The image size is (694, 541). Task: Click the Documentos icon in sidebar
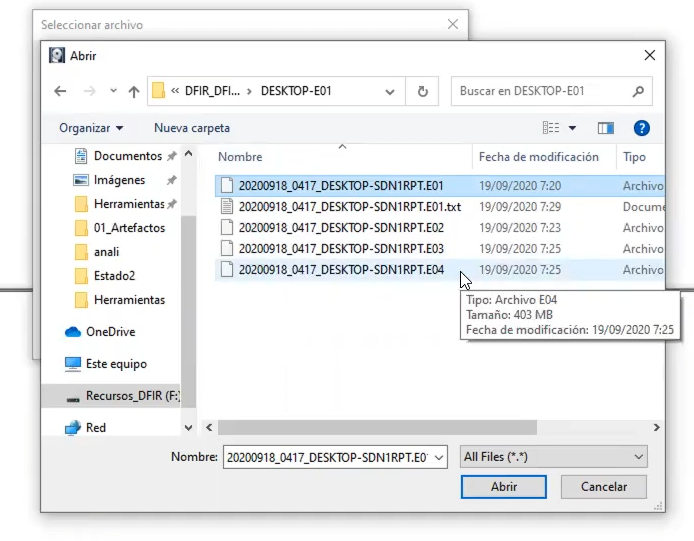click(x=81, y=156)
